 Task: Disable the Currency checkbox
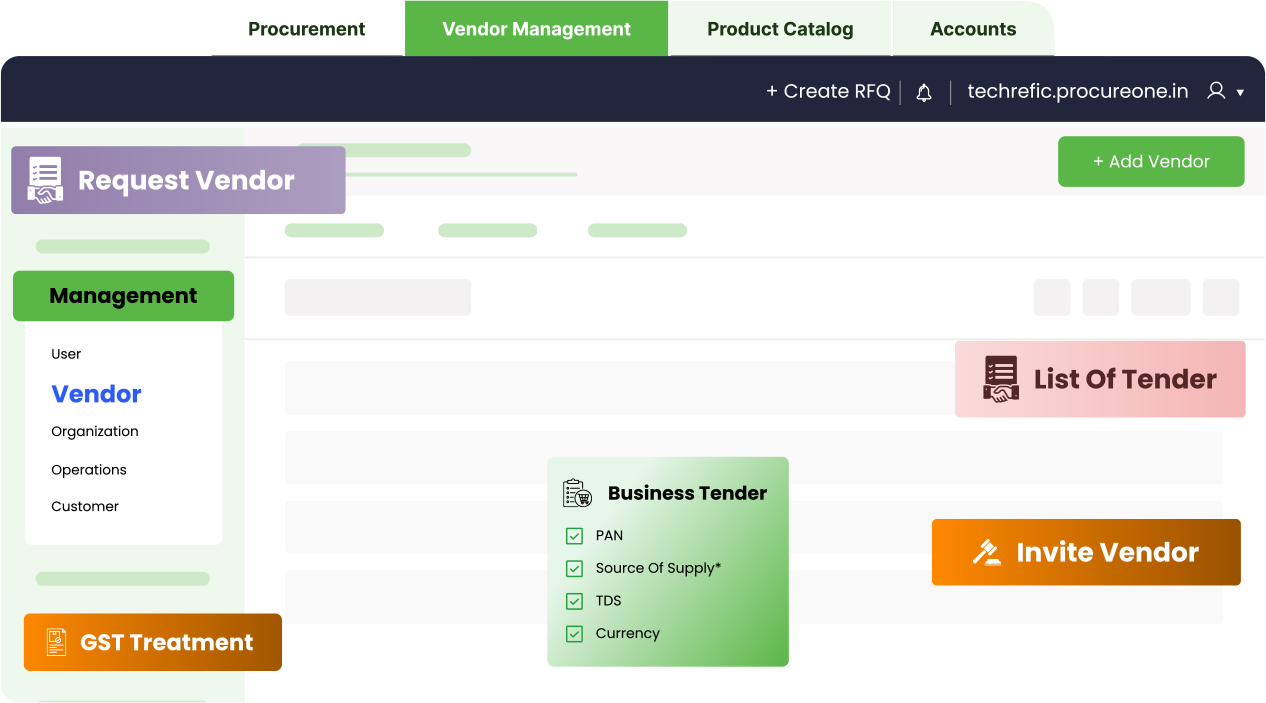coord(574,633)
